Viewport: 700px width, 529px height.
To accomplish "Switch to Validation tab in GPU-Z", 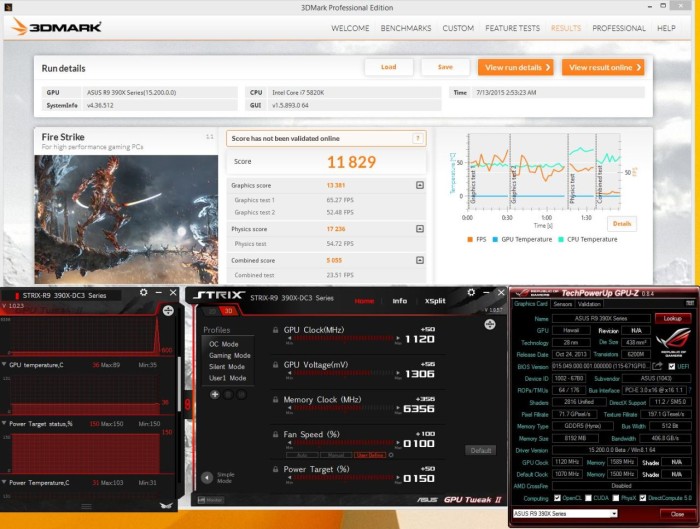I will tap(589, 304).
